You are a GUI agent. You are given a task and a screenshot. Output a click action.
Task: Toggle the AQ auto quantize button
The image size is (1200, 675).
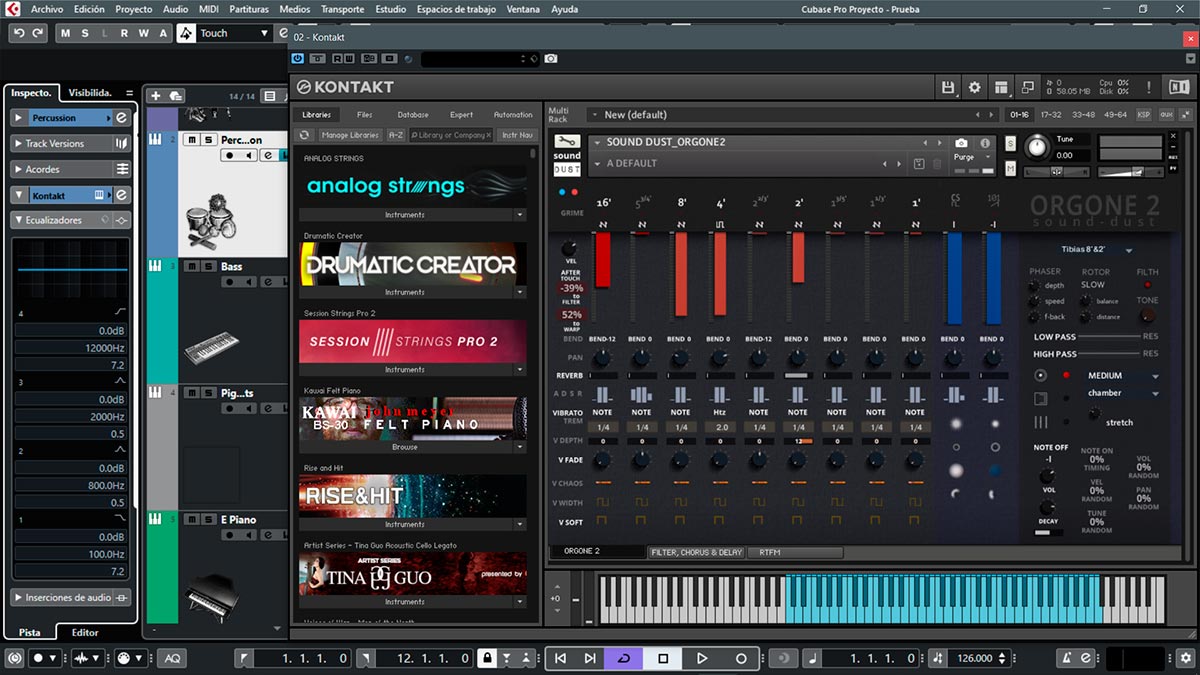[172, 658]
